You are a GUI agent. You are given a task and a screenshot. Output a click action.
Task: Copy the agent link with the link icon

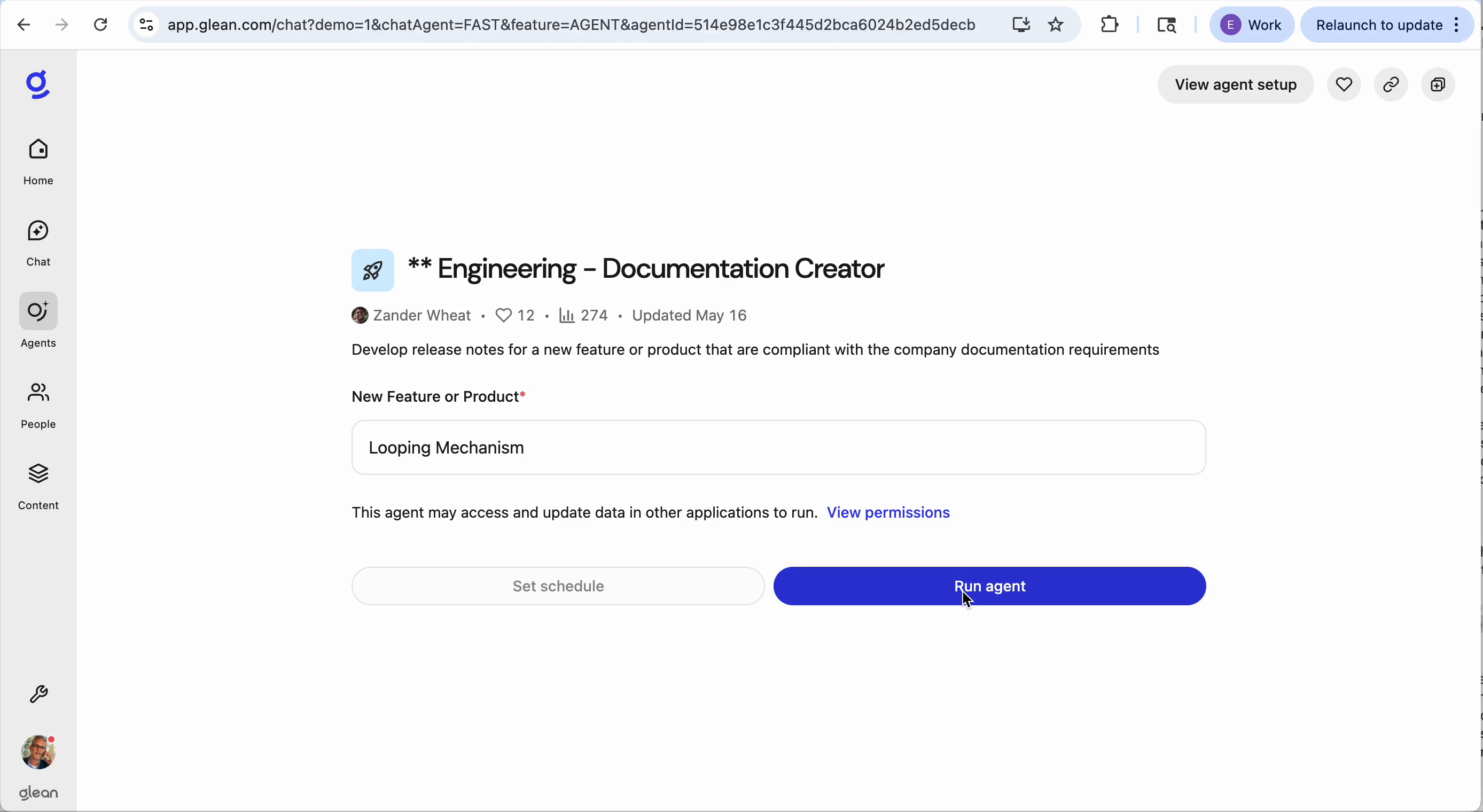point(1391,84)
